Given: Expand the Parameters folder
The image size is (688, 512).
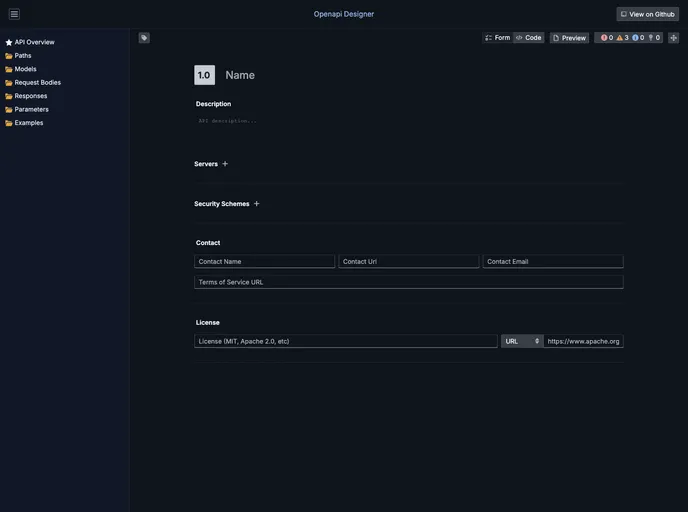Looking at the screenshot, I should pos(27,109).
